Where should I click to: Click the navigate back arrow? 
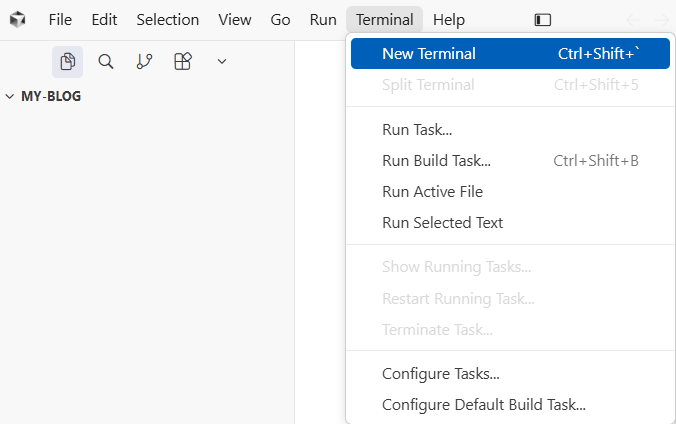pos(632,20)
